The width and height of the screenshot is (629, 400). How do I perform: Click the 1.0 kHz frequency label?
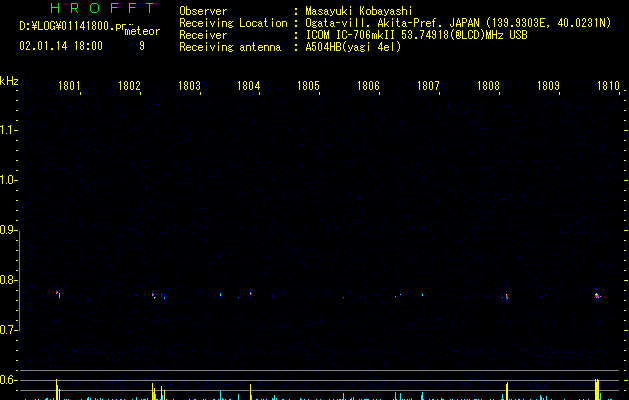(8, 180)
